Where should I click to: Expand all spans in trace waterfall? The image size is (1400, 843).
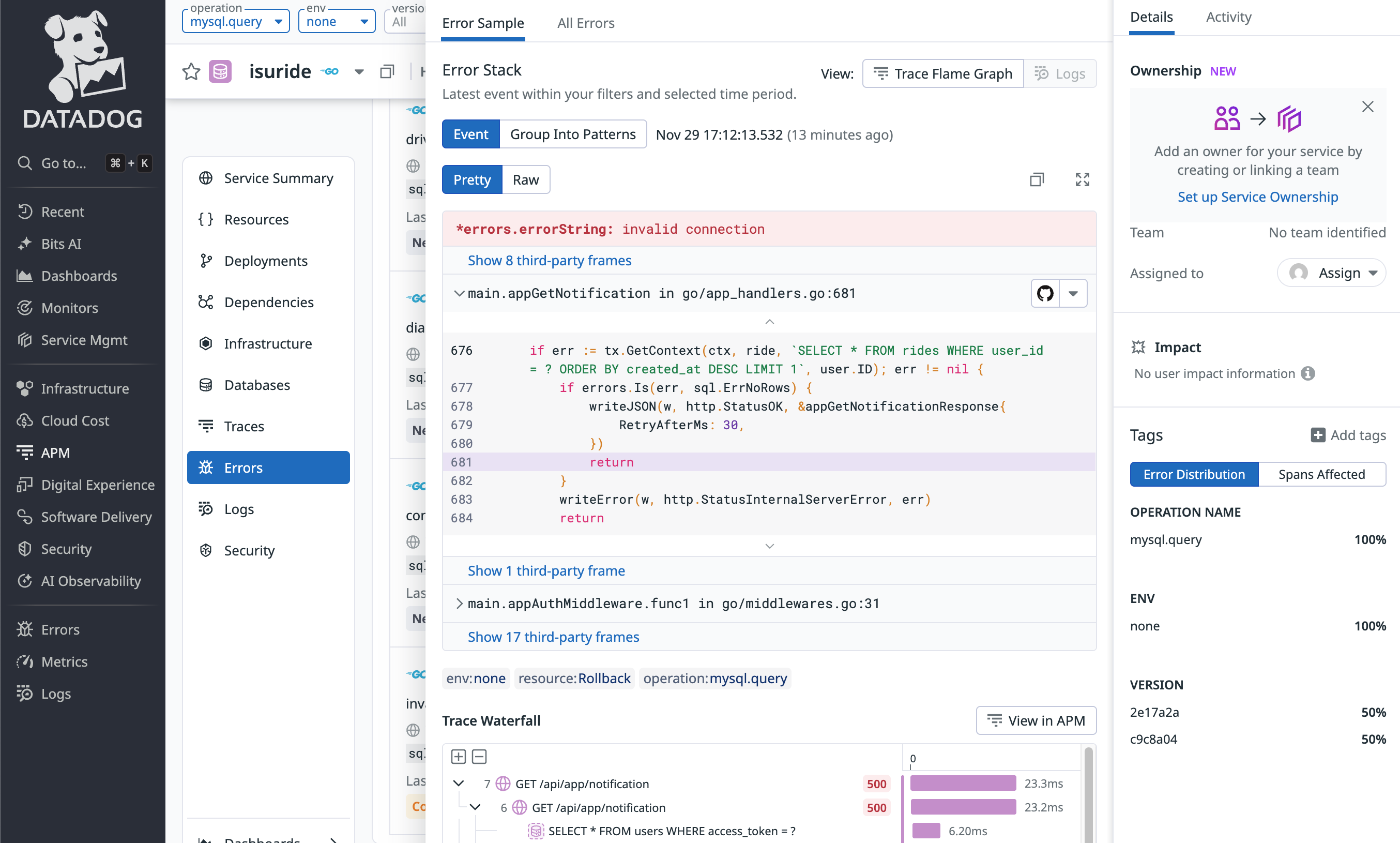tap(458, 757)
